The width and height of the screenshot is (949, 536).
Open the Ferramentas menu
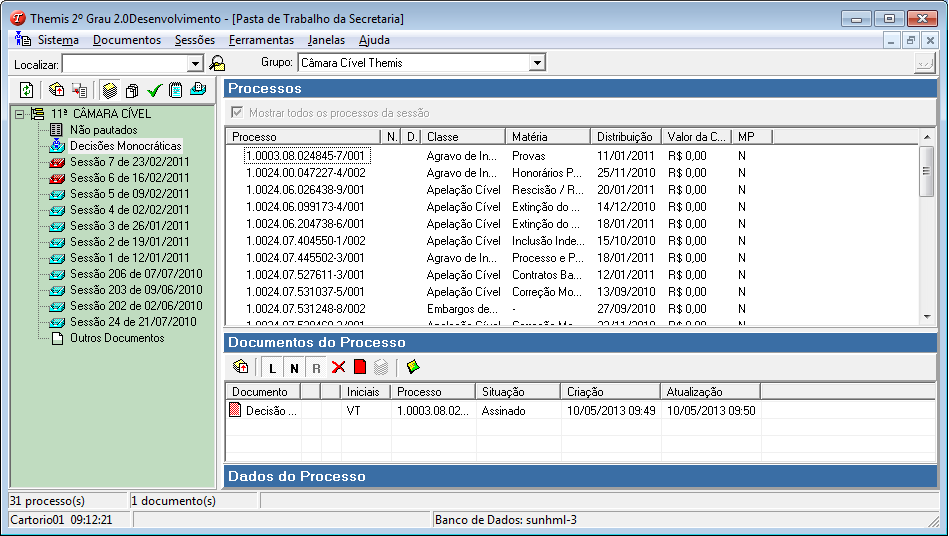coord(261,40)
